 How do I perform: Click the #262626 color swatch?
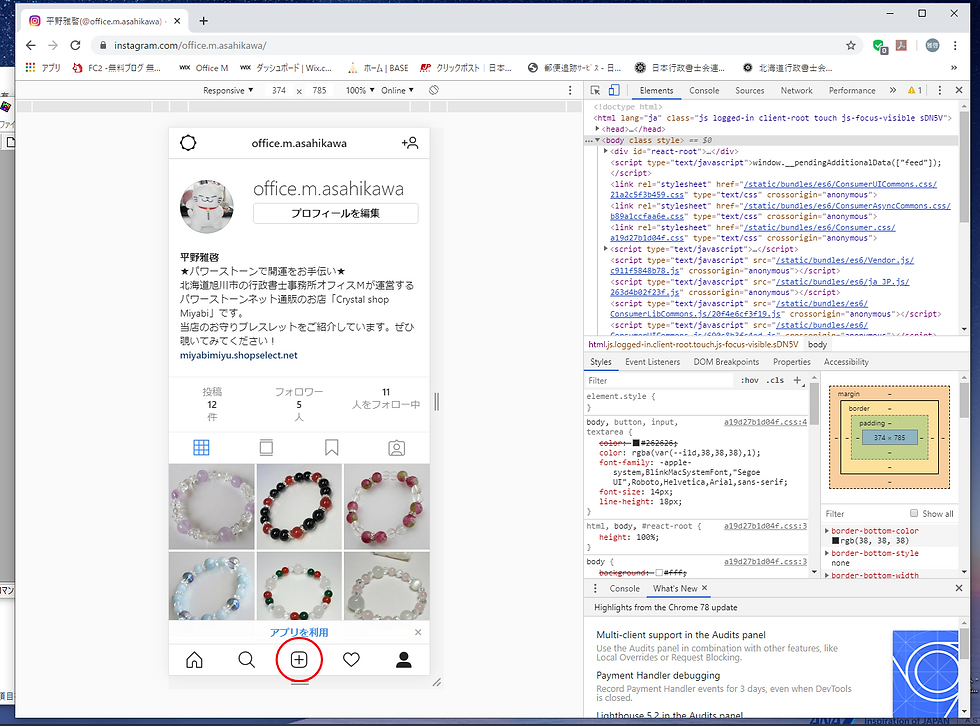pos(637,442)
